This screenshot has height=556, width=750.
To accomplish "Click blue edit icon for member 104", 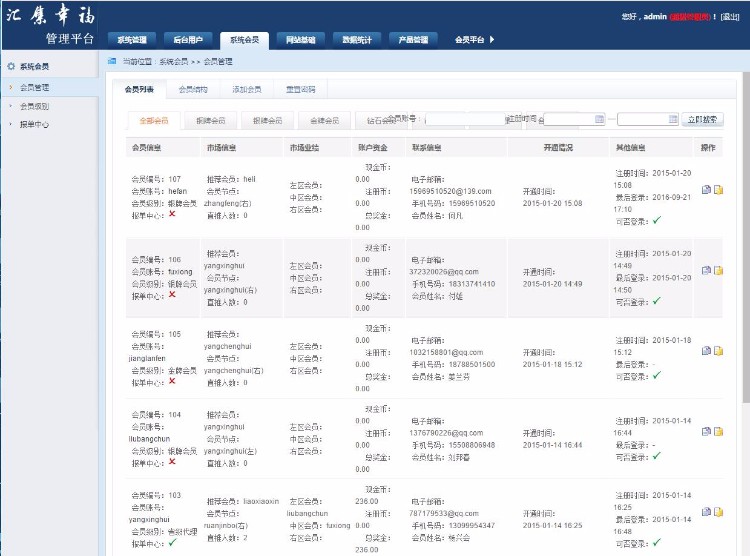I will [x=706, y=431].
